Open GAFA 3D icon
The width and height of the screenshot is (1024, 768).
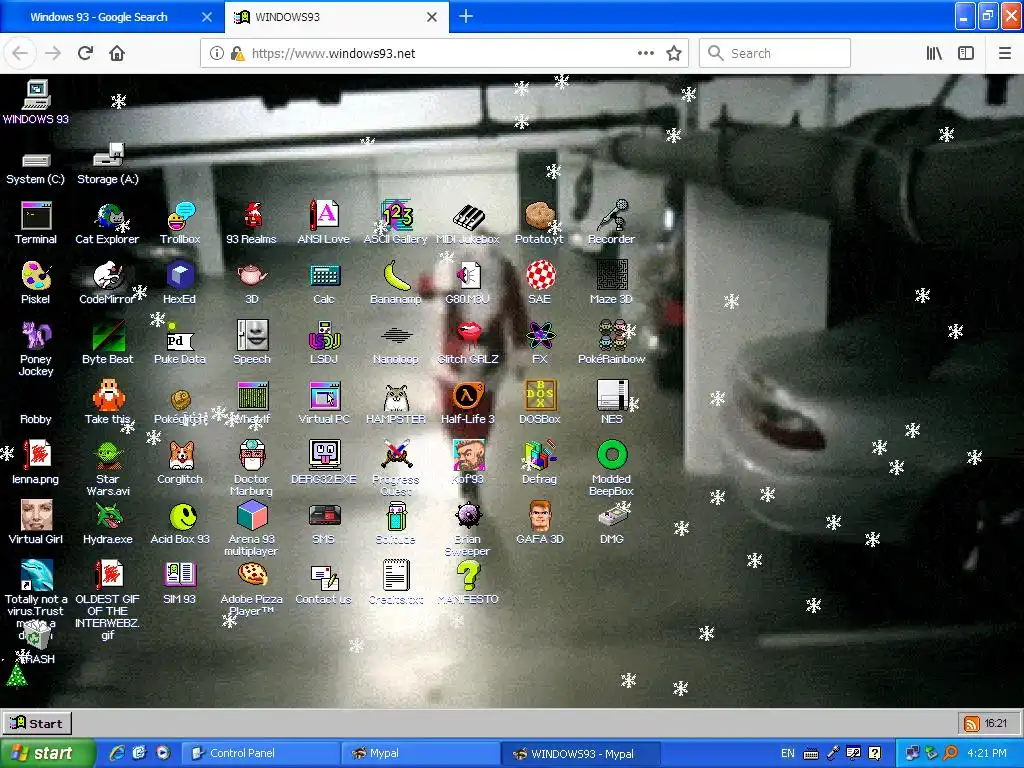click(x=539, y=524)
